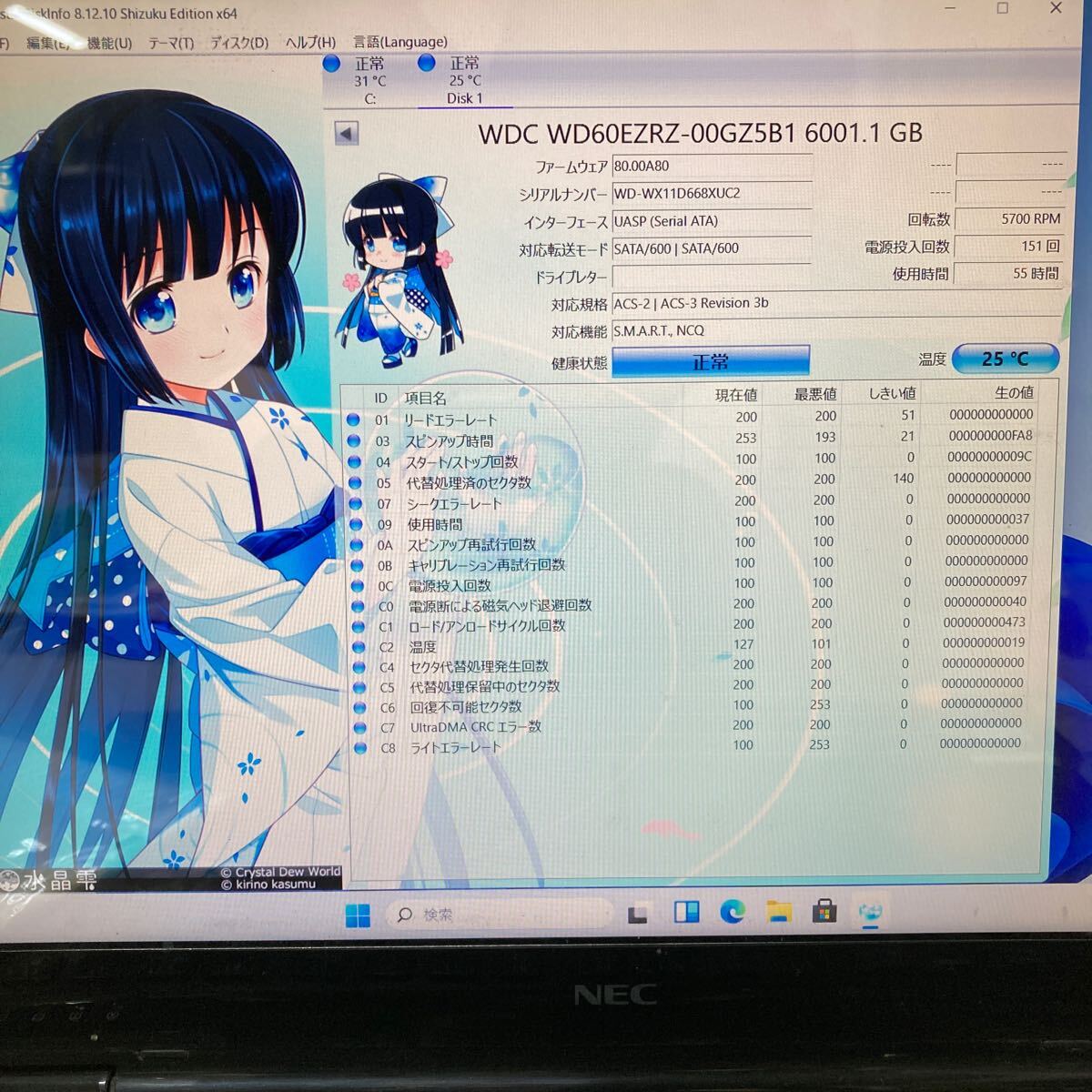Click the ID column header
Screen dimensions: 1092x1092
click(x=380, y=399)
